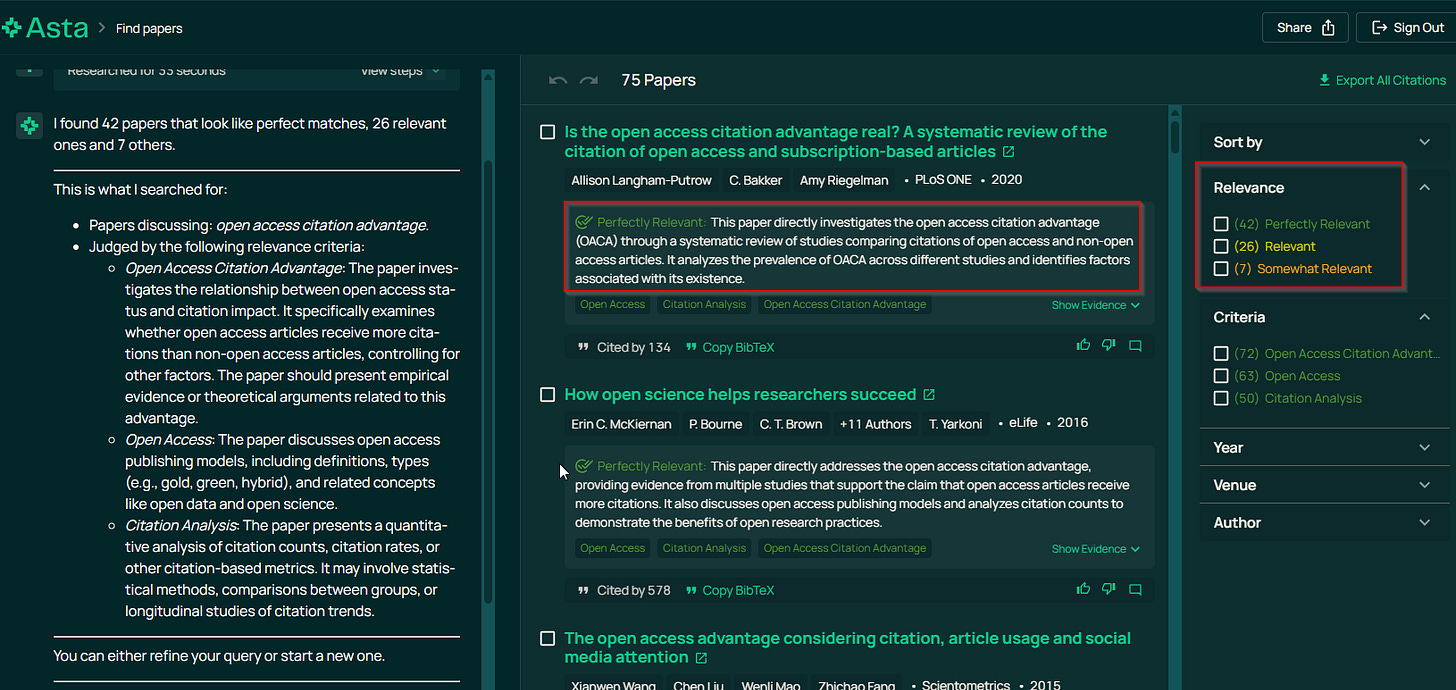Click Copy BibTeX for first paper
Viewport: 1456px width, 690px height.
(x=730, y=347)
